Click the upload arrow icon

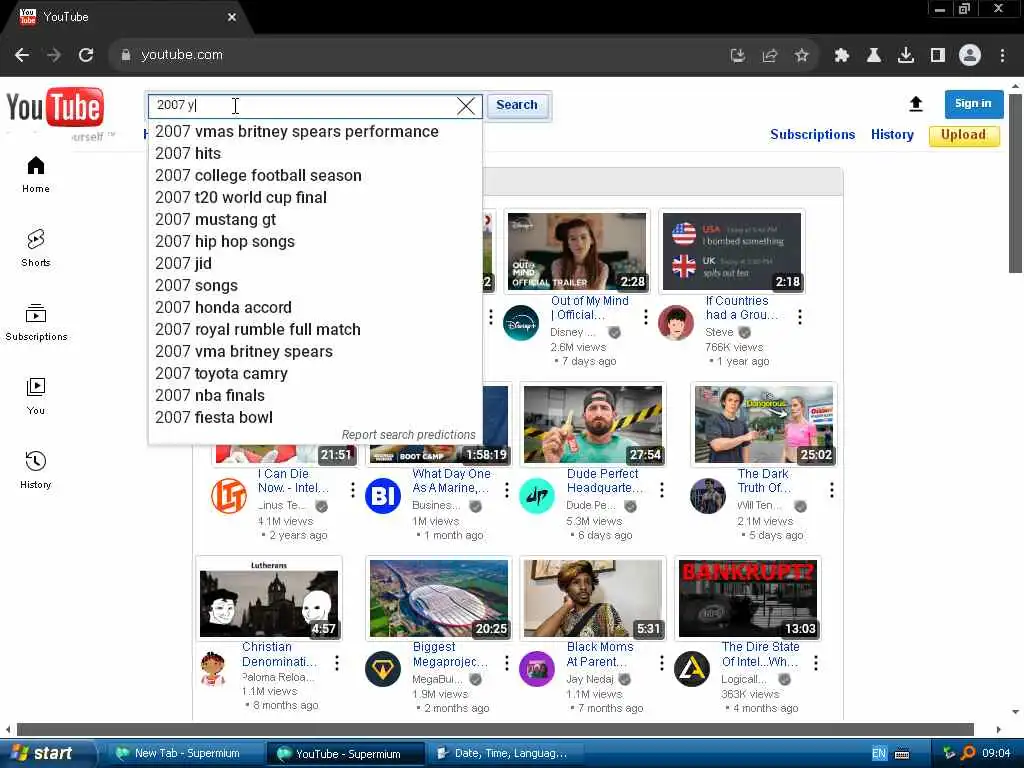tap(916, 104)
